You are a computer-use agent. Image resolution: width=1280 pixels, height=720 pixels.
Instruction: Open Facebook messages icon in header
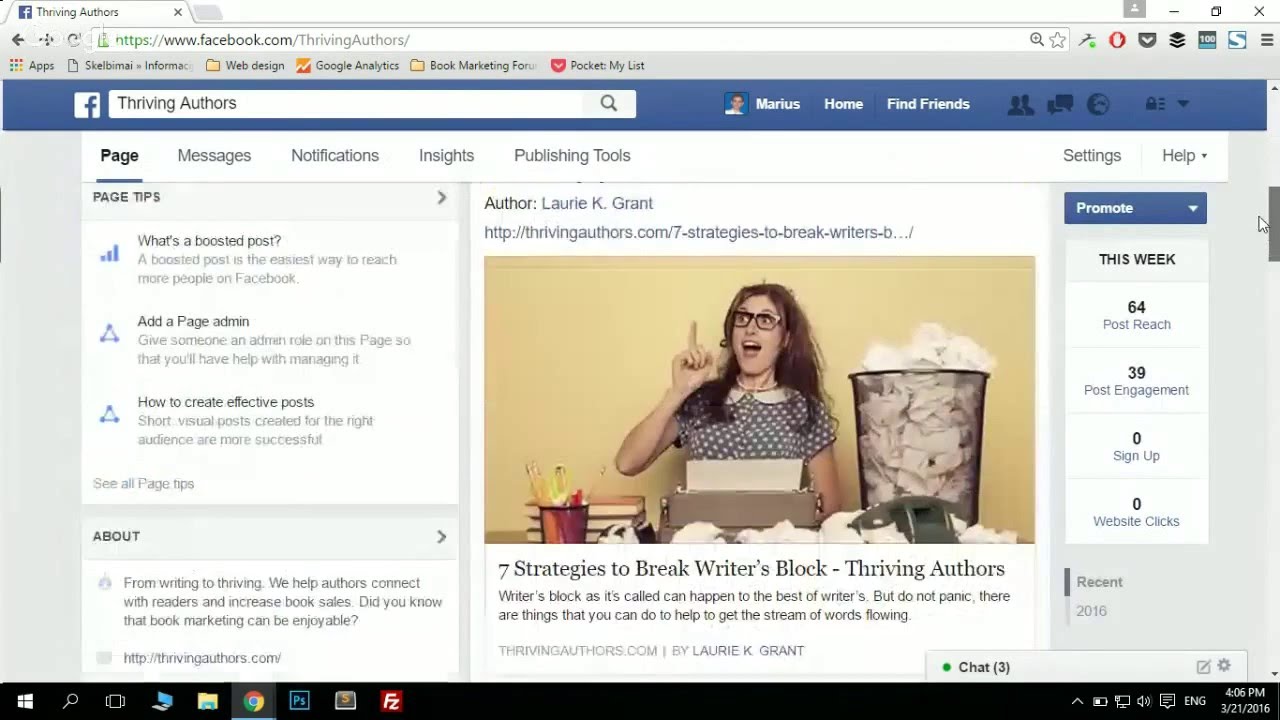[1060, 104]
